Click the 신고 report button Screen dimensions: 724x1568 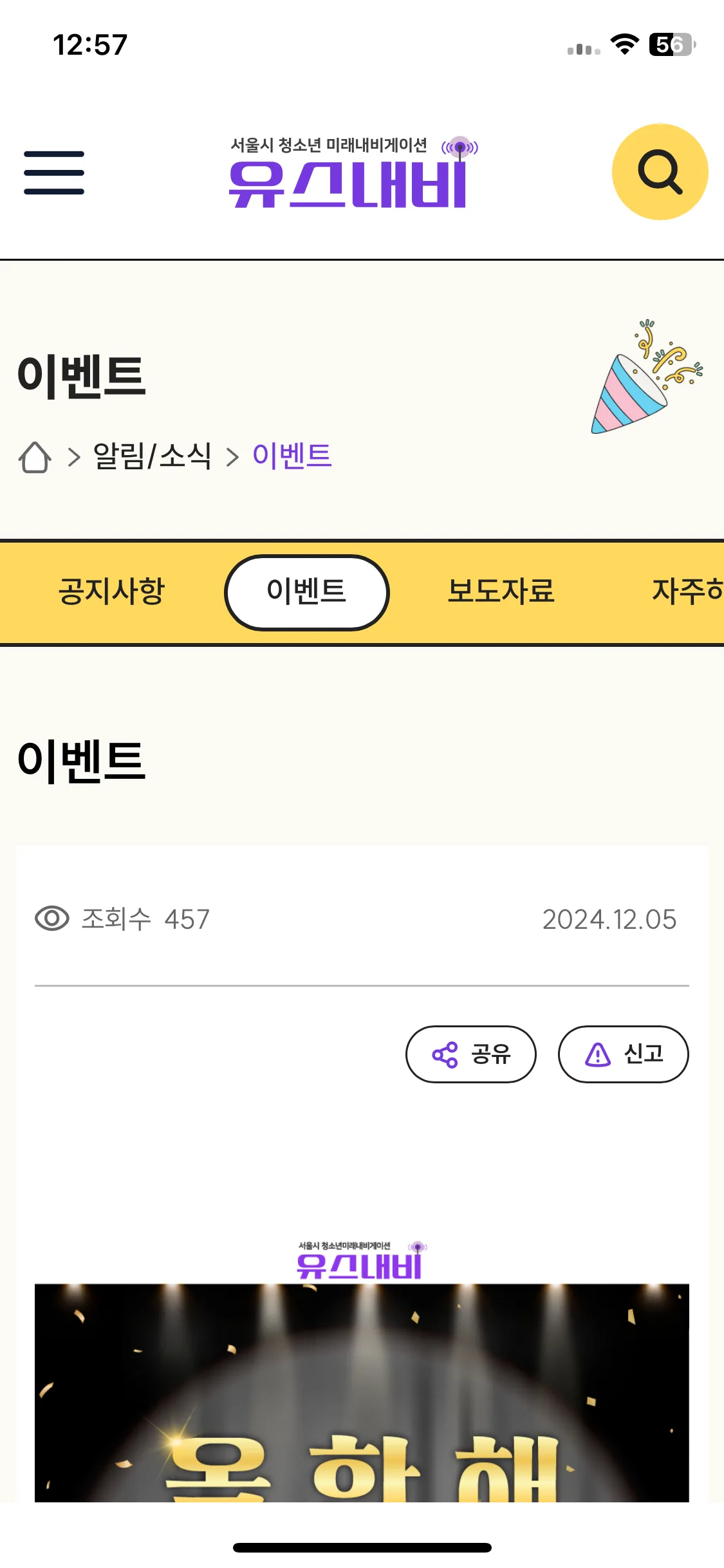[624, 1054]
